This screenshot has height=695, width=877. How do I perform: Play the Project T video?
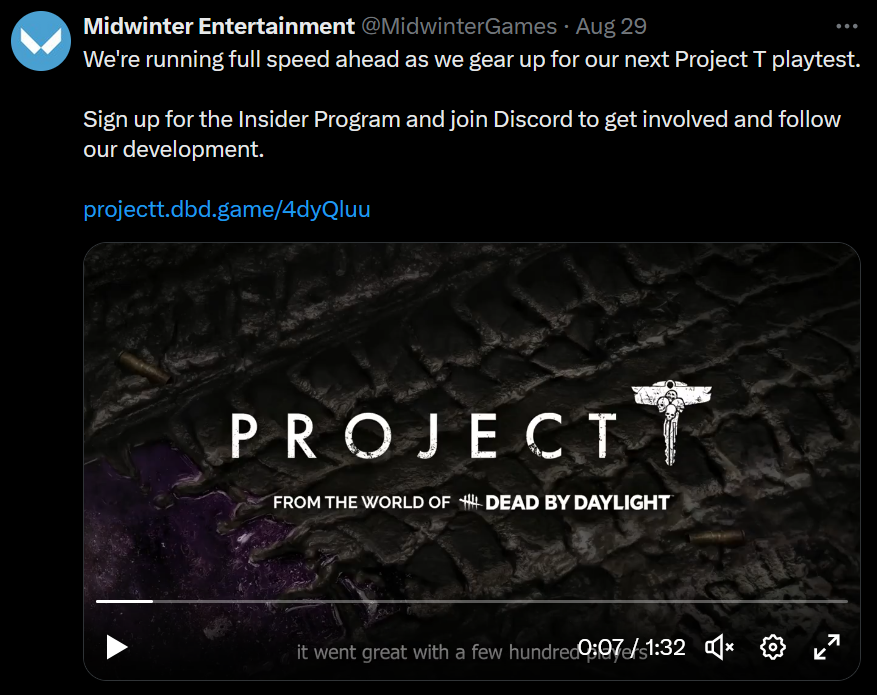pos(117,647)
